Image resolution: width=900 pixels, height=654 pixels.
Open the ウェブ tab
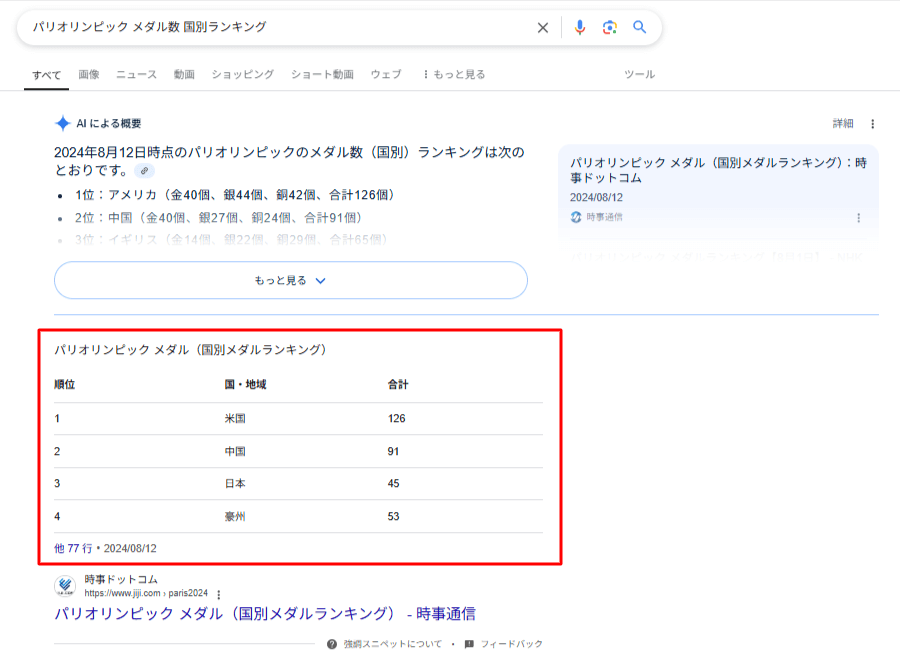pos(386,74)
